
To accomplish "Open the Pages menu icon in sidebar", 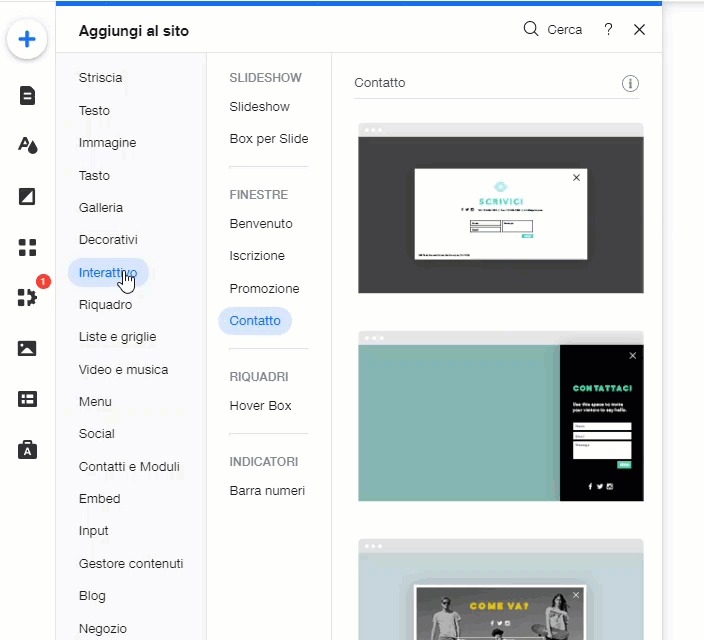I will click(27, 95).
